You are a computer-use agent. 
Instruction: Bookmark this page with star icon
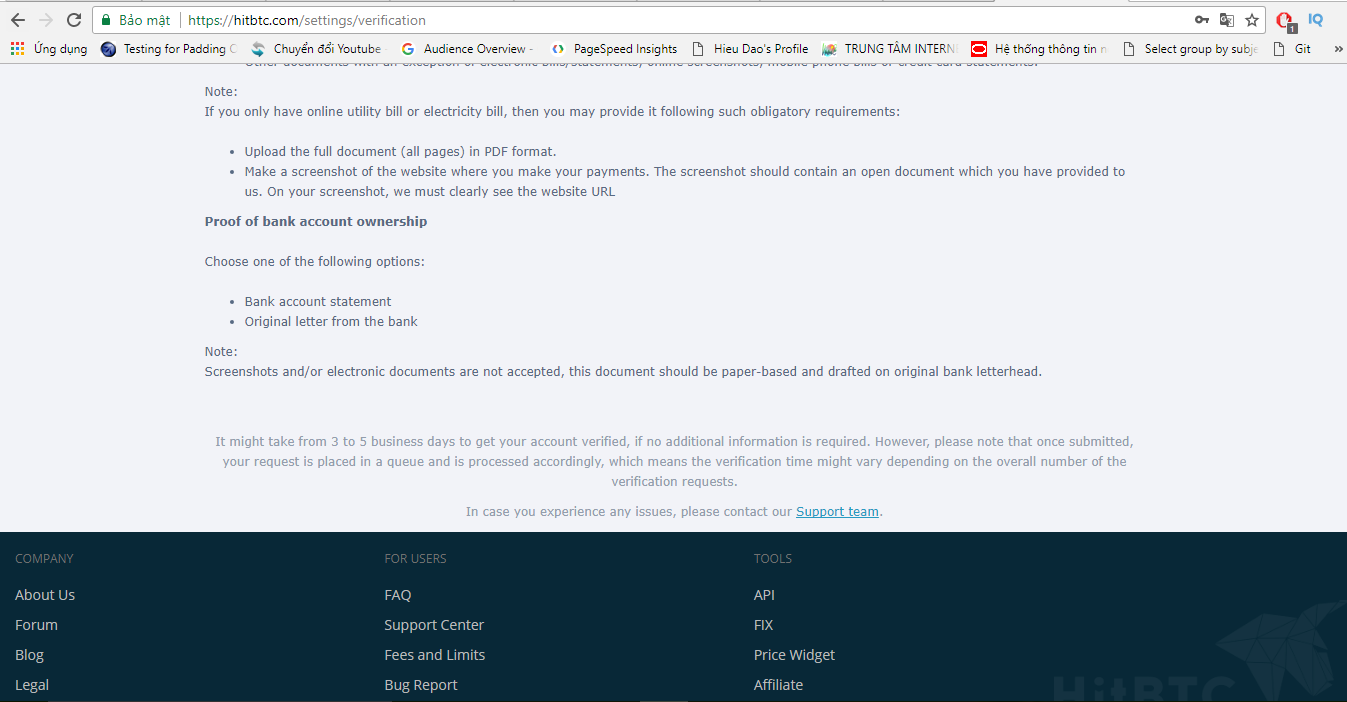click(x=1251, y=20)
